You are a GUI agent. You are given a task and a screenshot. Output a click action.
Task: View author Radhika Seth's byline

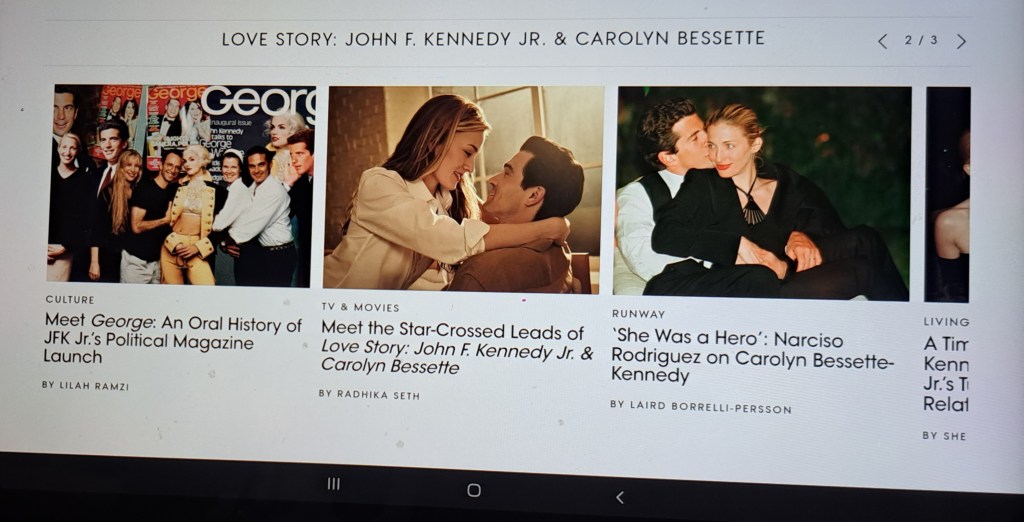coord(369,395)
